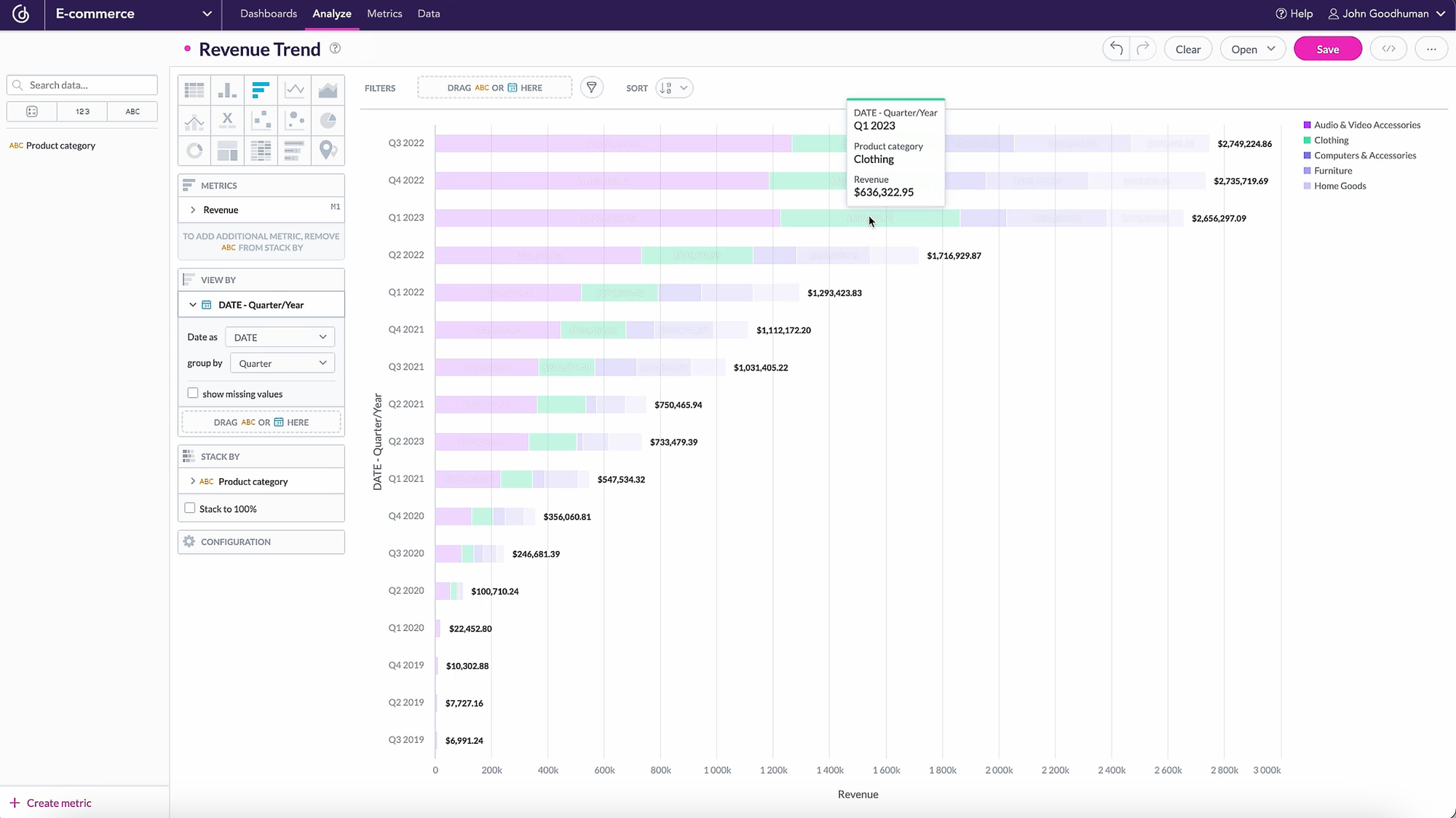The height and width of the screenshot is (818, 1456).
Task: Select the stacked area chart type
Action: pyautogui.click(x=328, y=90)
